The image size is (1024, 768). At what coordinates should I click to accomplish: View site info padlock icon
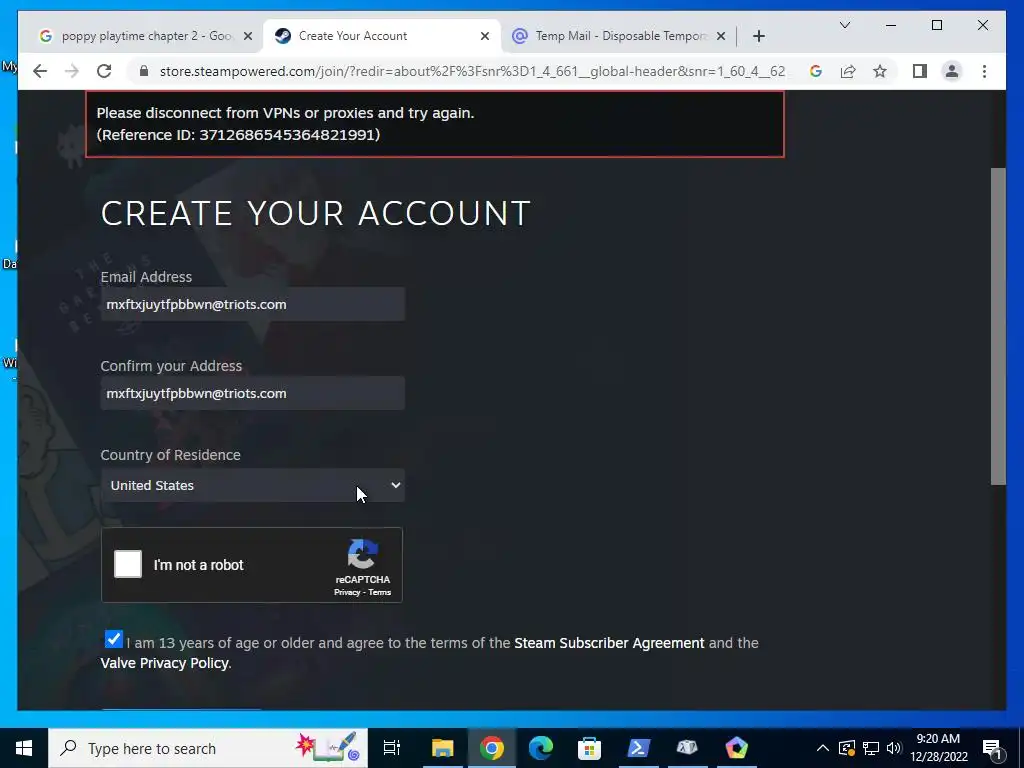click(144, 71)
